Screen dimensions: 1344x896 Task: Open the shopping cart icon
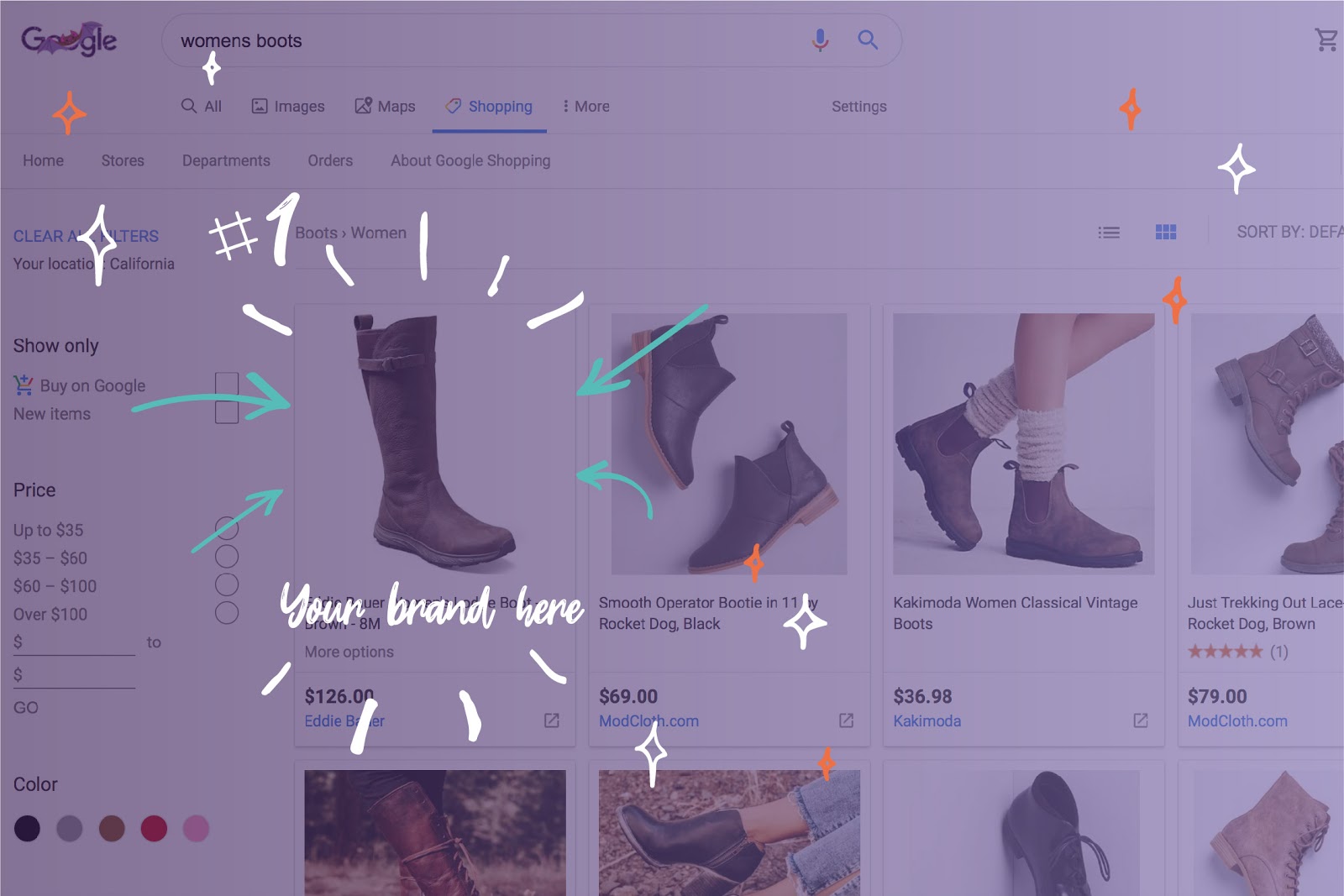pyautogui.click(x=1326, y=39)
